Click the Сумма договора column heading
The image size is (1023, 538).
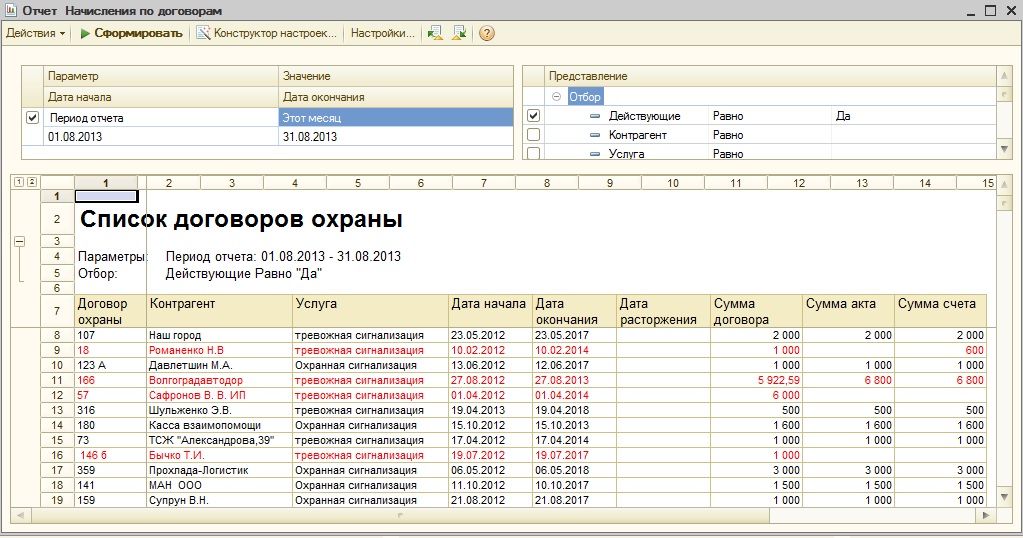pos(756,311)
